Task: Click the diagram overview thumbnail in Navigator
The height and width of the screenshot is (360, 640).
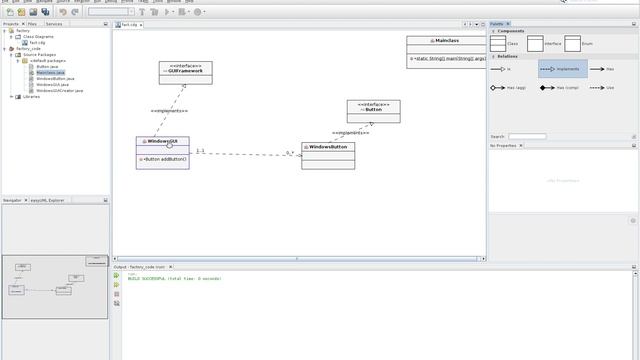Action: pyautogui.click(x=55, y=287)
